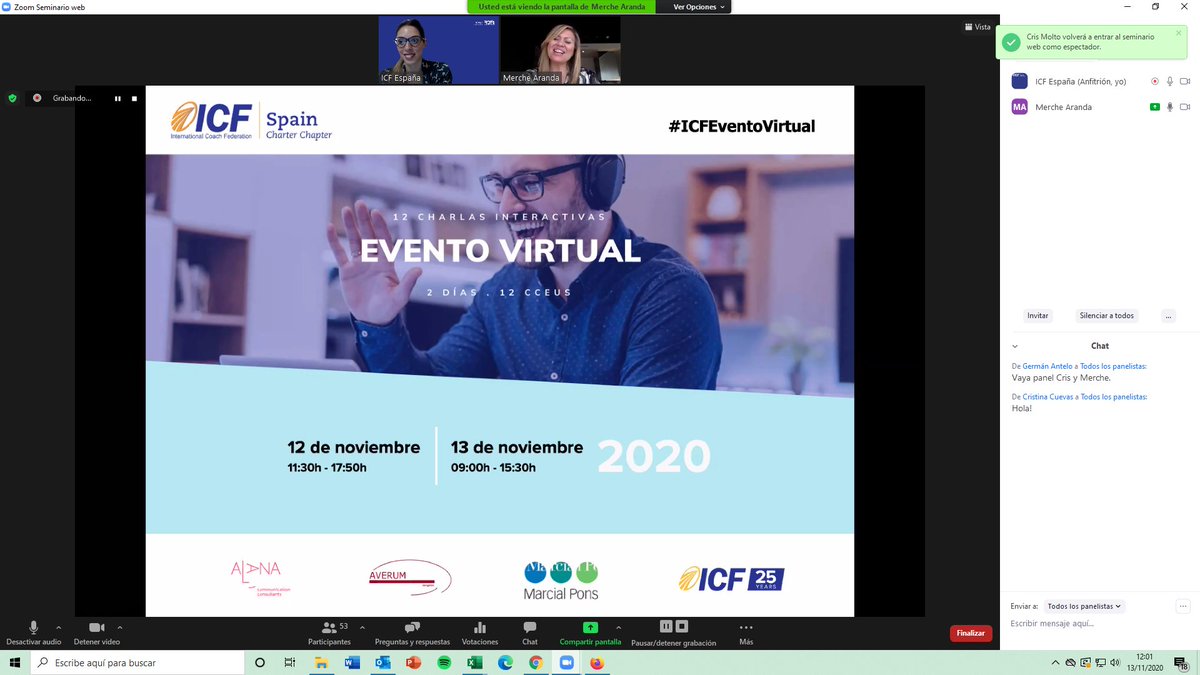
Task: Open Spotify from the taskbar
Action: [x=443, y=662]
